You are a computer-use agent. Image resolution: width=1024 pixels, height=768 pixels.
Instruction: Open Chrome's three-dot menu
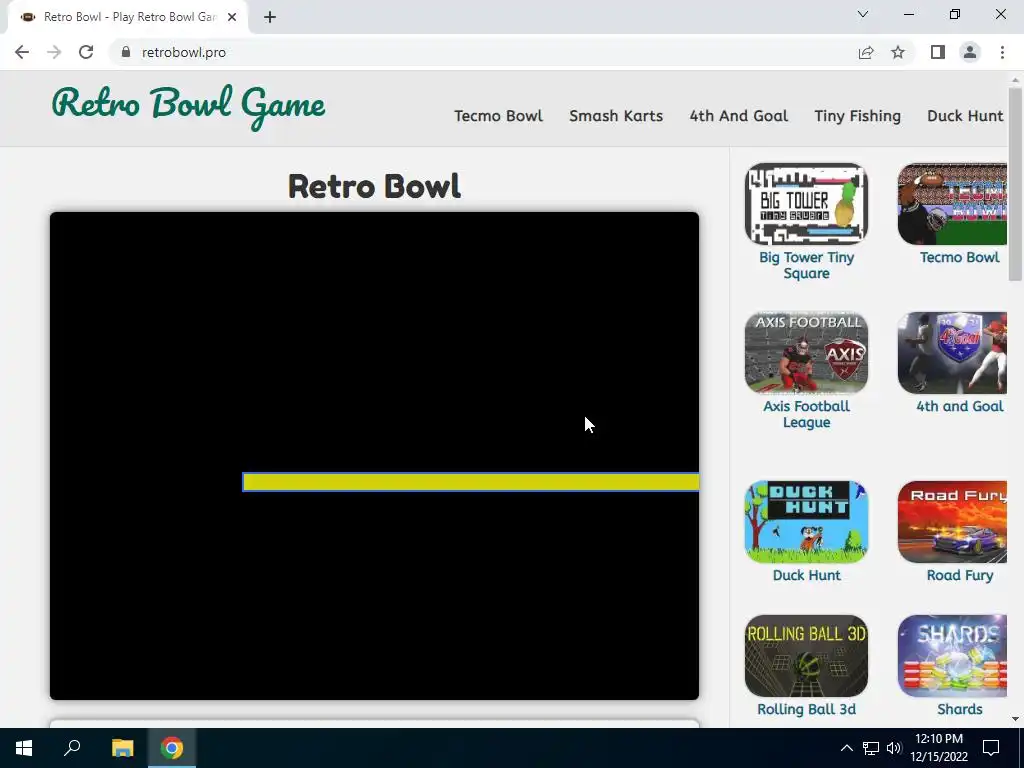pos(1002,52)
